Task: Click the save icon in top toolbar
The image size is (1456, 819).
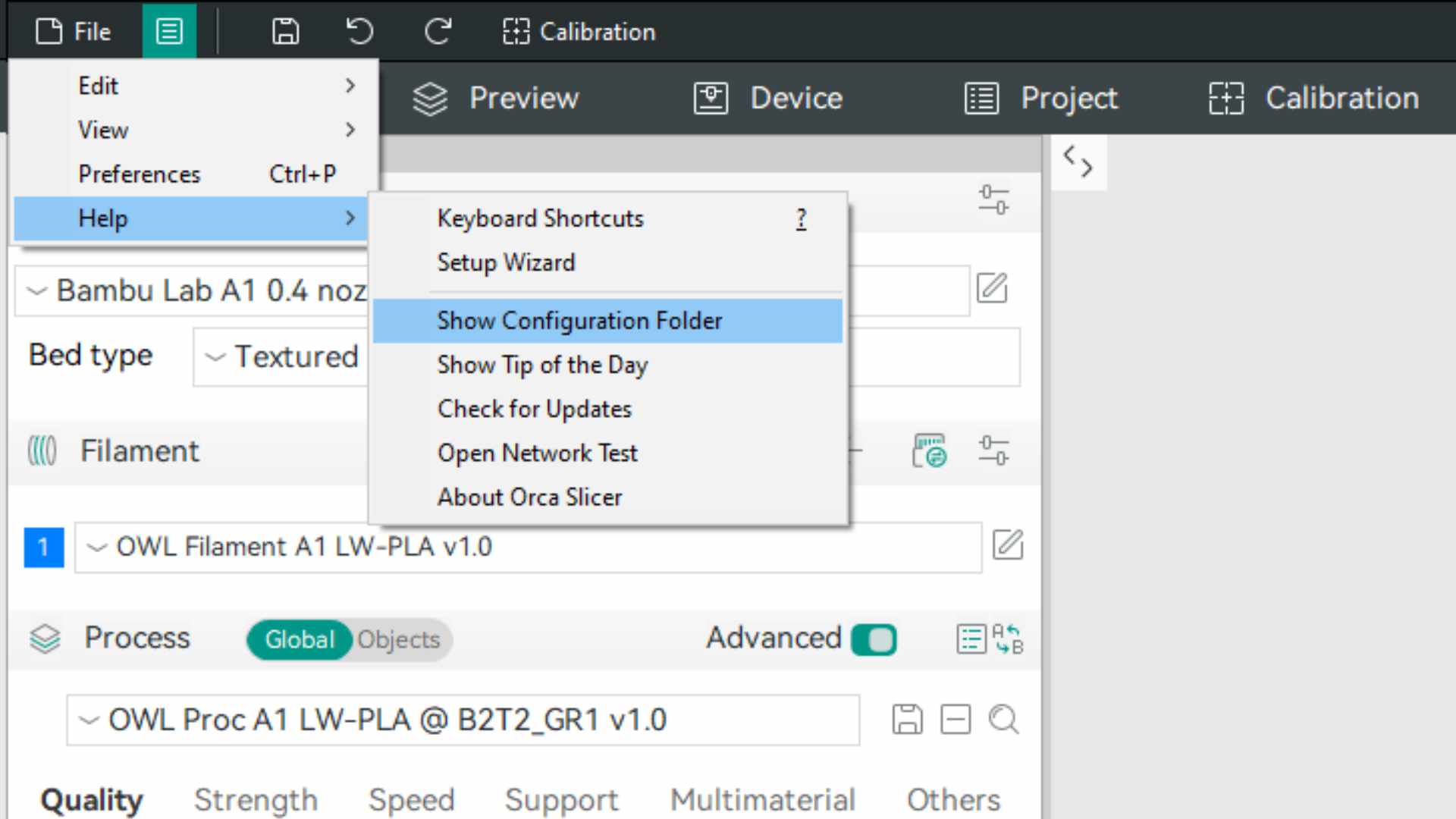Action: [285, 32]
